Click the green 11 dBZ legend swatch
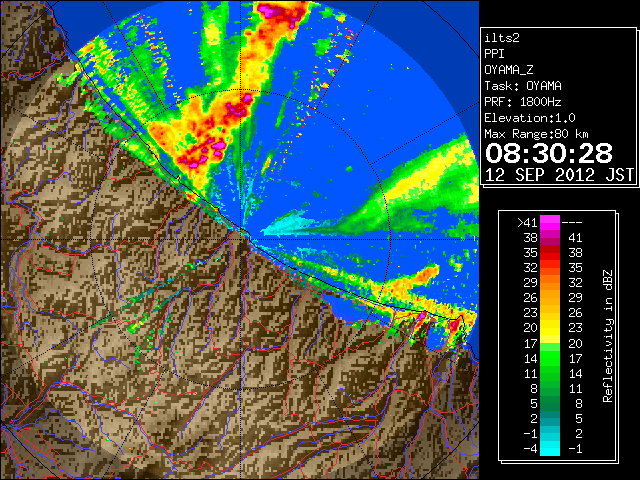The height and width of the screenshot is (480, 640). point(550,373)
